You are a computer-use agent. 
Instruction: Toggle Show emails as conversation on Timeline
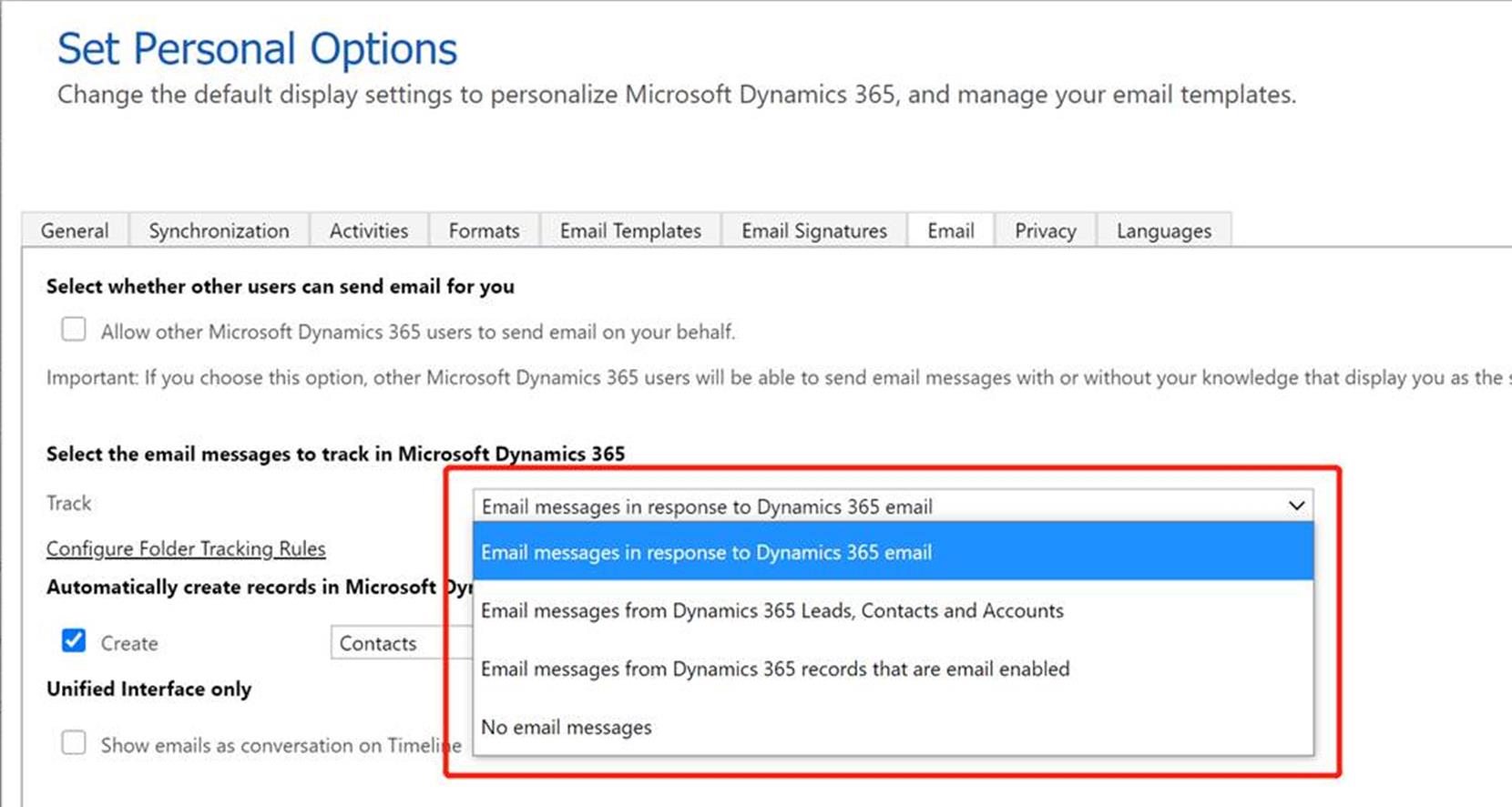74,742
